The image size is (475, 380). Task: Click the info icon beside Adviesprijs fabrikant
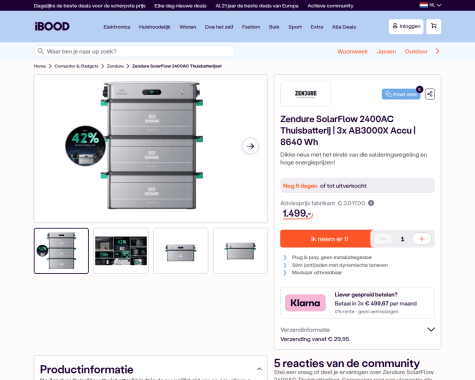(x=371, y=203)
